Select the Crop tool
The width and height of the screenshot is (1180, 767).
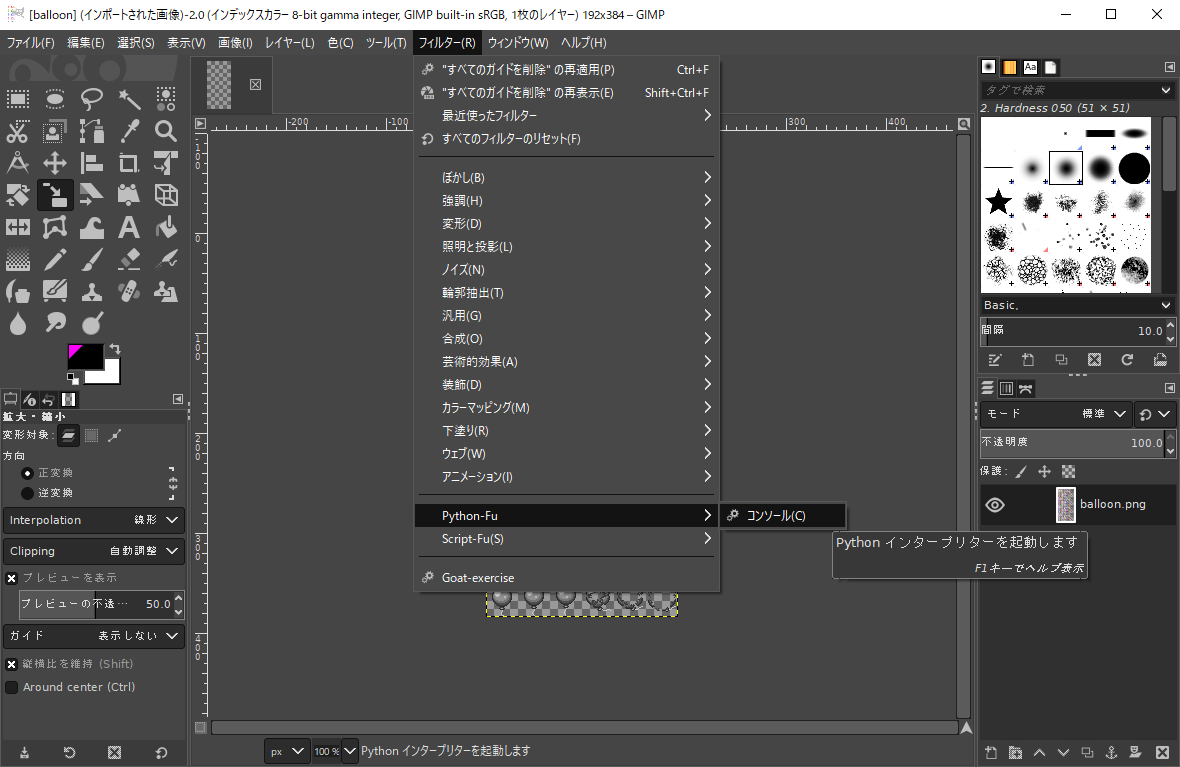pos(130,163)
